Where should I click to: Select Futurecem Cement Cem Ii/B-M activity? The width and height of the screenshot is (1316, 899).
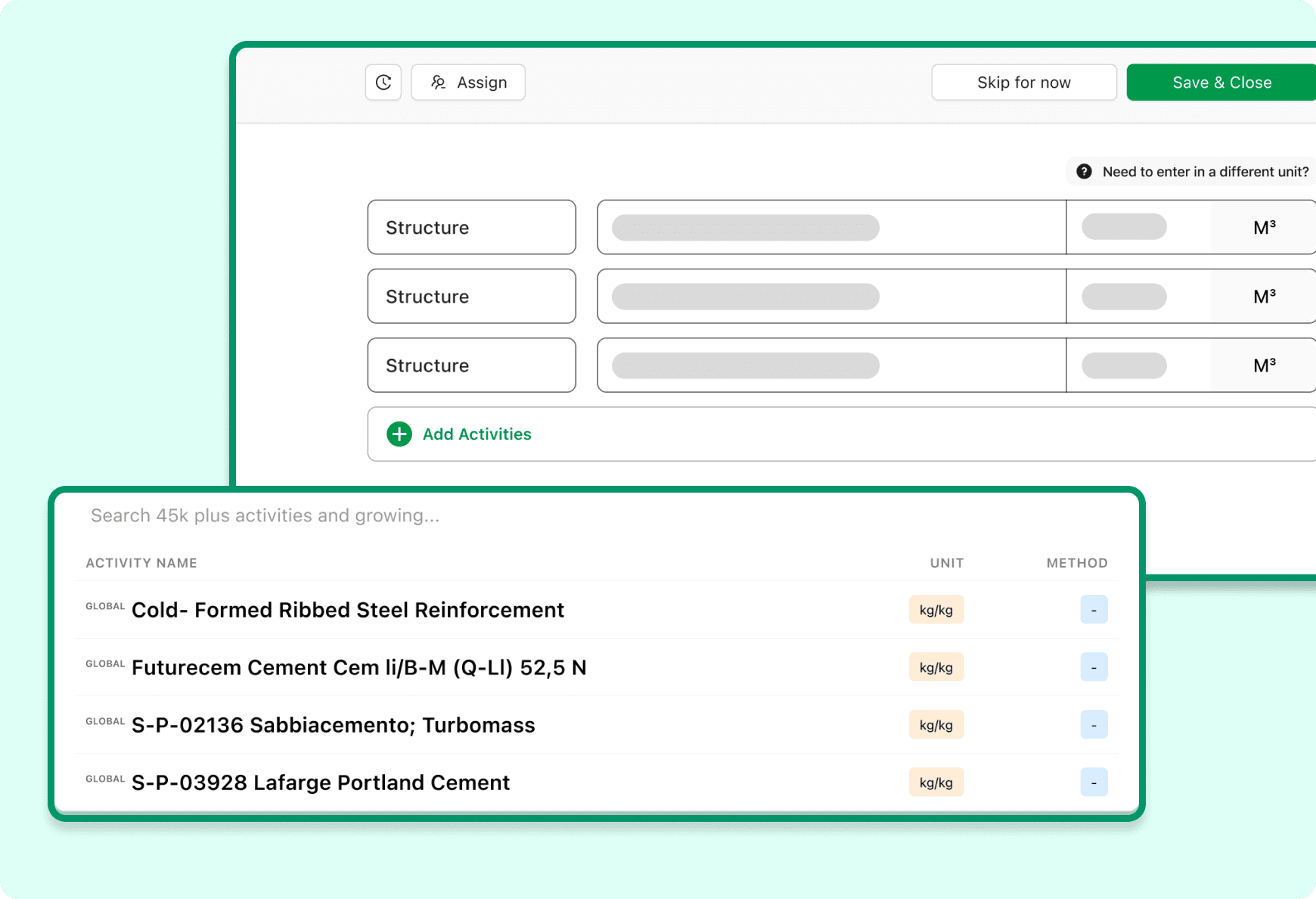(x=358, y=667)
